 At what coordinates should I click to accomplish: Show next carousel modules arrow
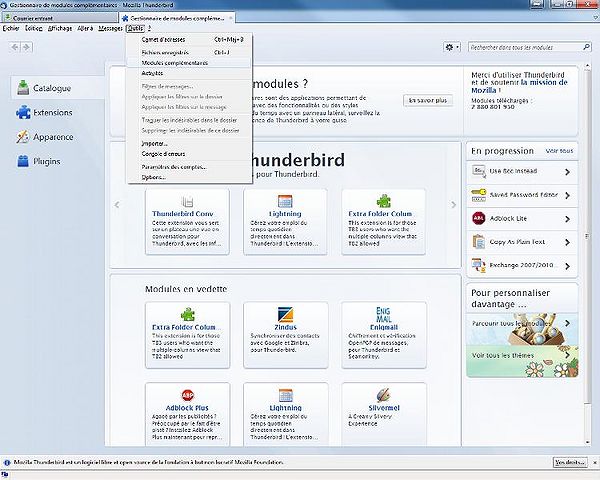[x=453, y=205]
